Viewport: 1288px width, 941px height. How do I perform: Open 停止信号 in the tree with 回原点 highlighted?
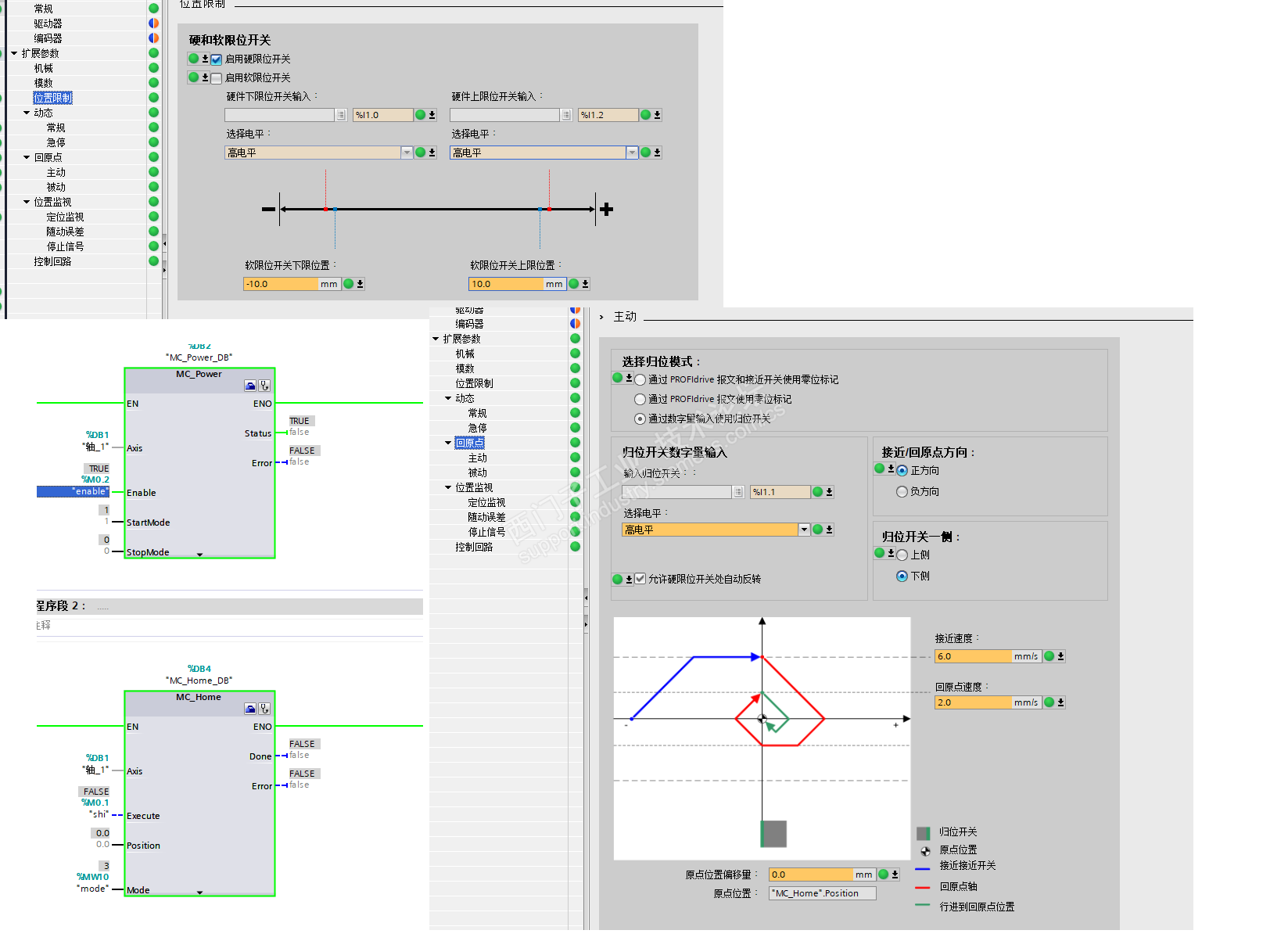[486, 532]
